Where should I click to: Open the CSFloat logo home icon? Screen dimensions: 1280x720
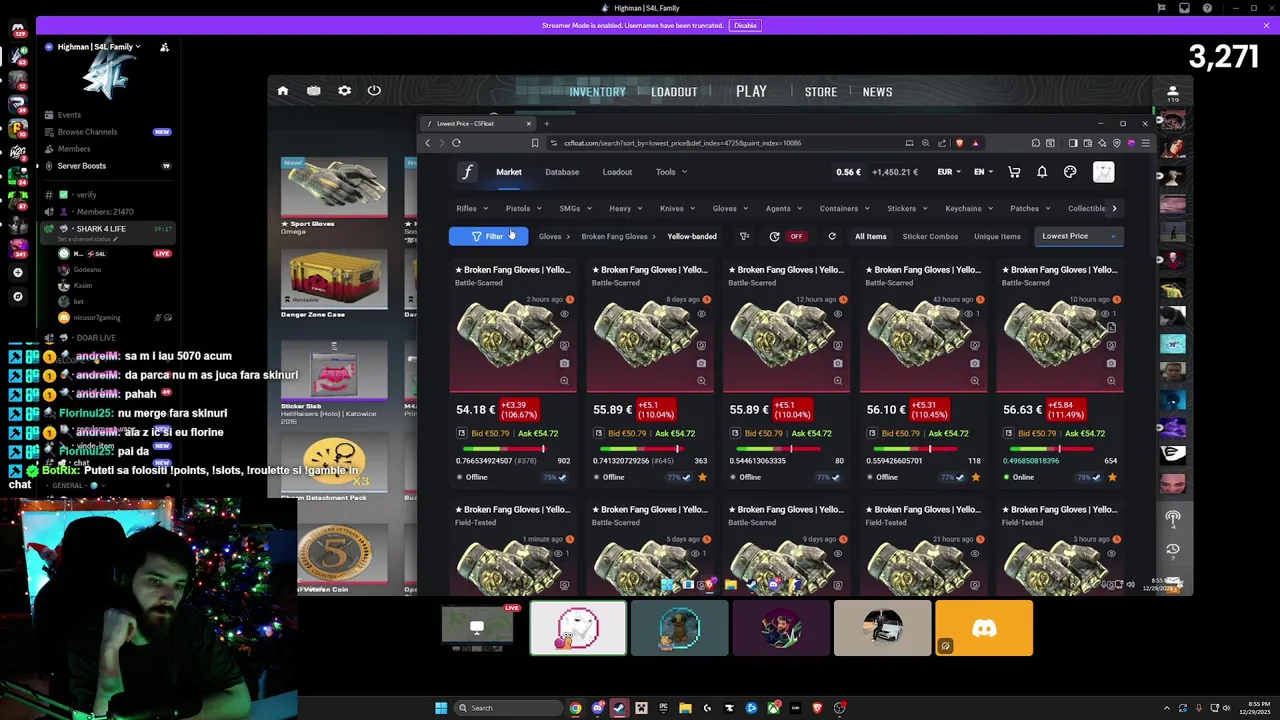[x=467, y=172]
